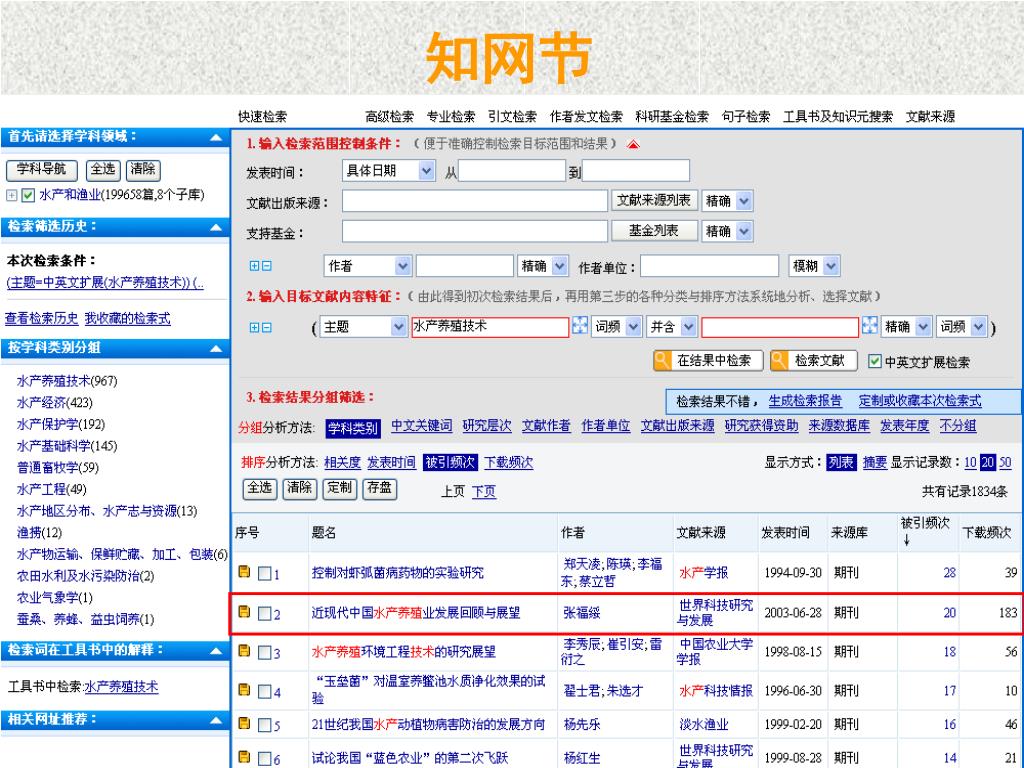
Task: Open the first 词频 dropdown
Action: [x=616, y=327]
